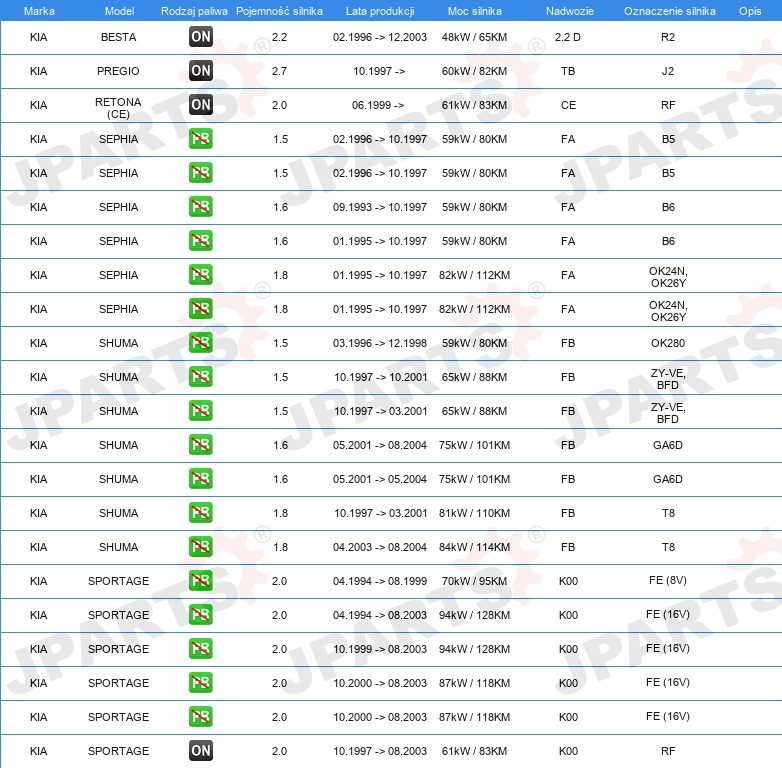Click engine code FE (8V)
This screenshot has width=782, height=768.
668,580
